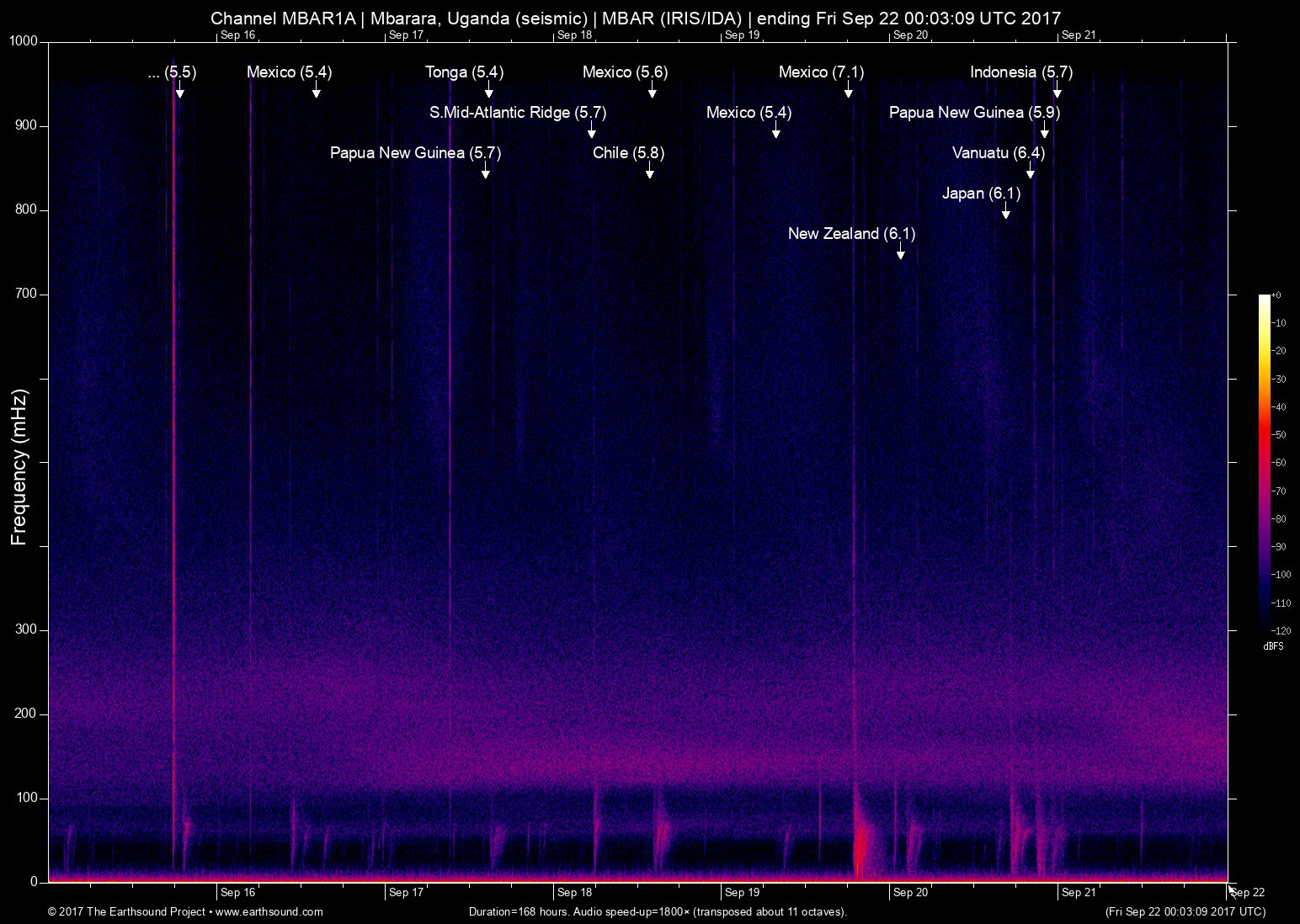
Task: Select the Papua New Guinea (5.9) label
Action: pos(974,113)
